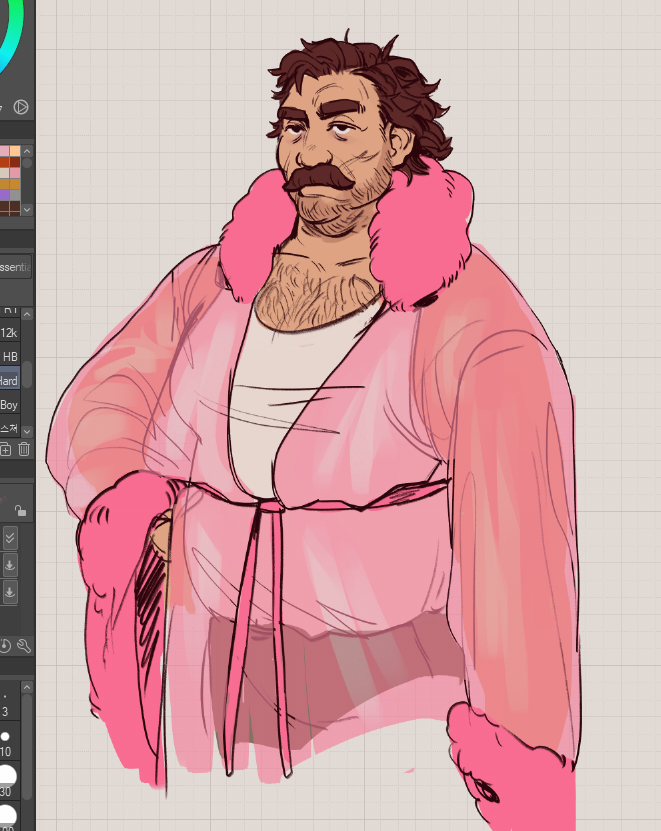
Task: Pick the peach swatch in color set
Action: pos(15,151)
